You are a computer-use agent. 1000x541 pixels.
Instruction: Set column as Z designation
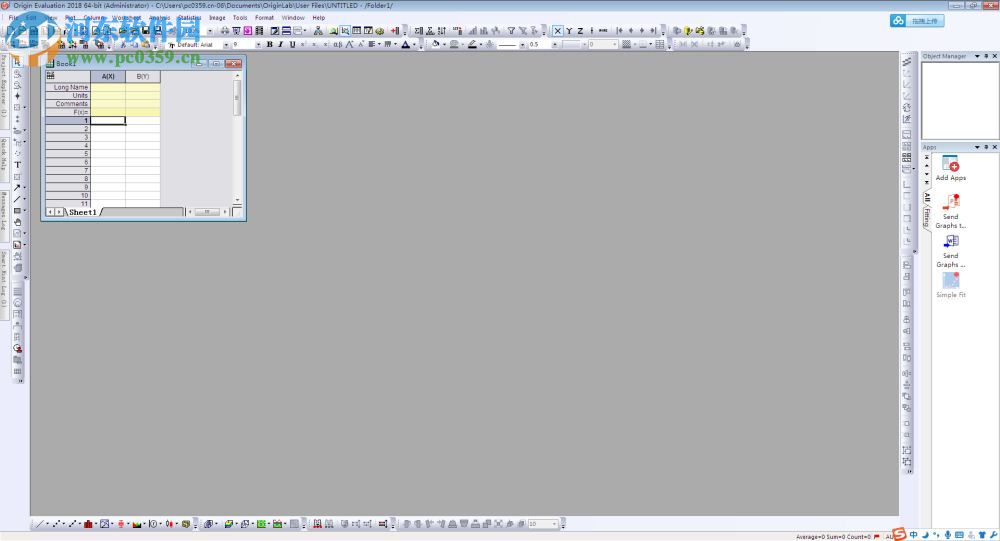click(x=580, y=31)
